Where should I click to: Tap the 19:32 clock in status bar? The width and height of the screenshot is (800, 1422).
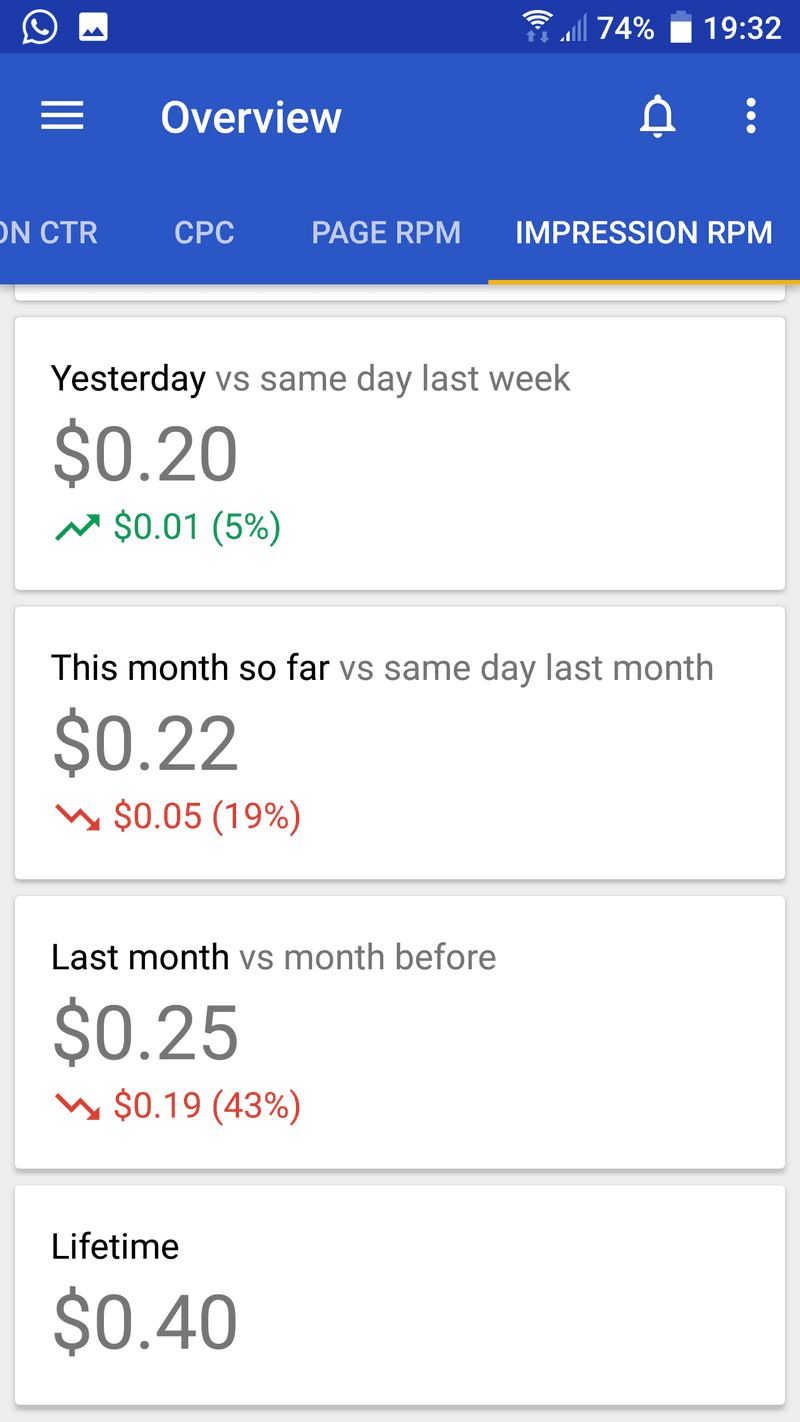[x=742, y=28]
